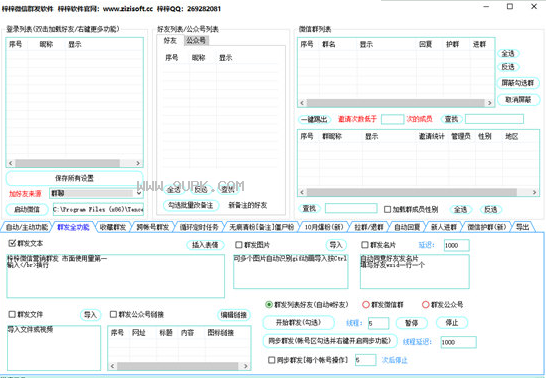Click the 延迟 field showing 1000
Viewport: 546px width, 378px height.
[x=457, y=245]
